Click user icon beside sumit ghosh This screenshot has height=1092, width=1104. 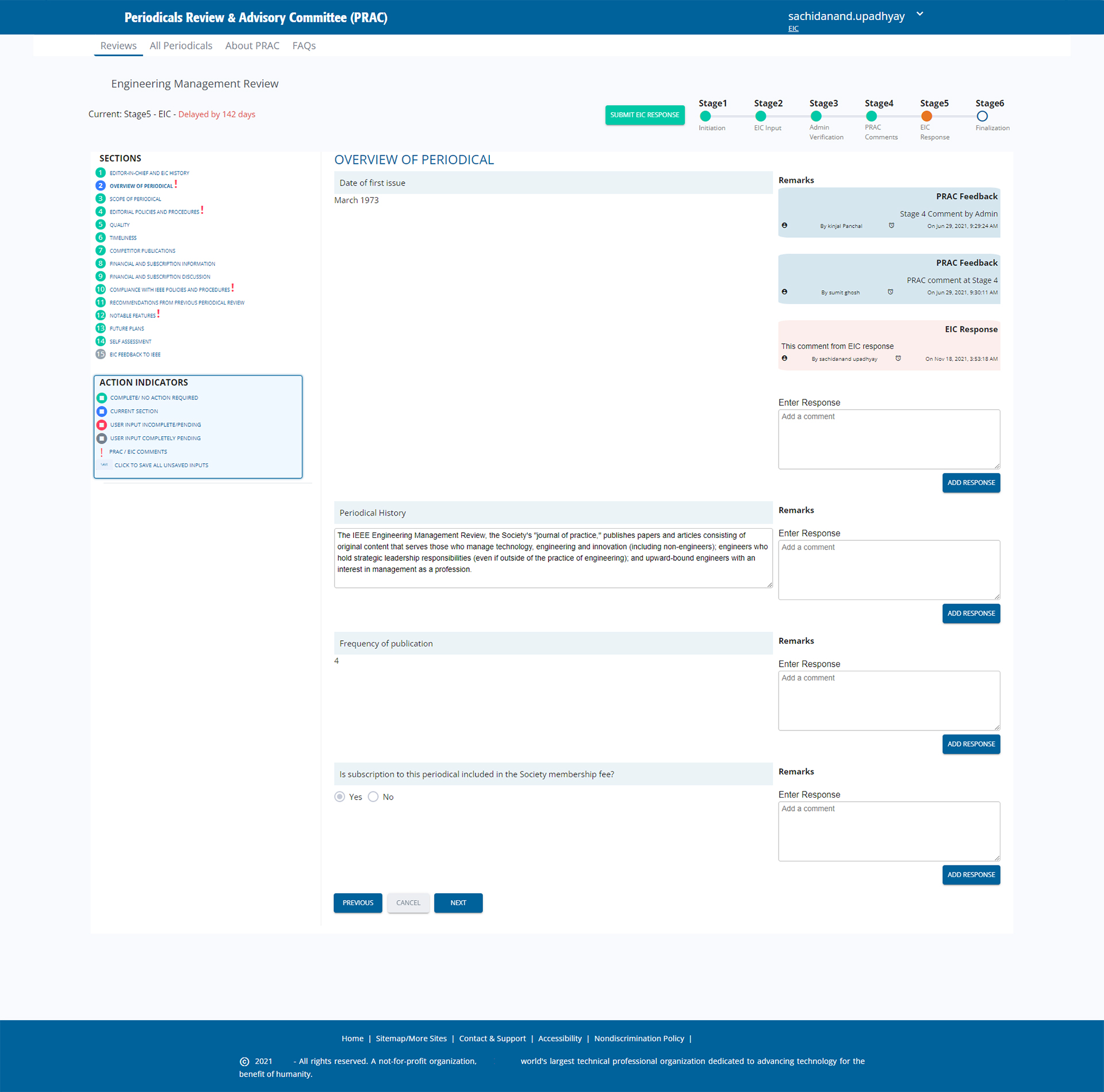click(x=784, y=292)
